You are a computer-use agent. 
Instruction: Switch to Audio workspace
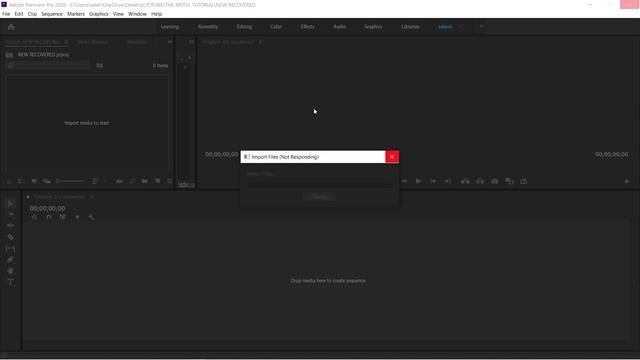pos(340,27)
